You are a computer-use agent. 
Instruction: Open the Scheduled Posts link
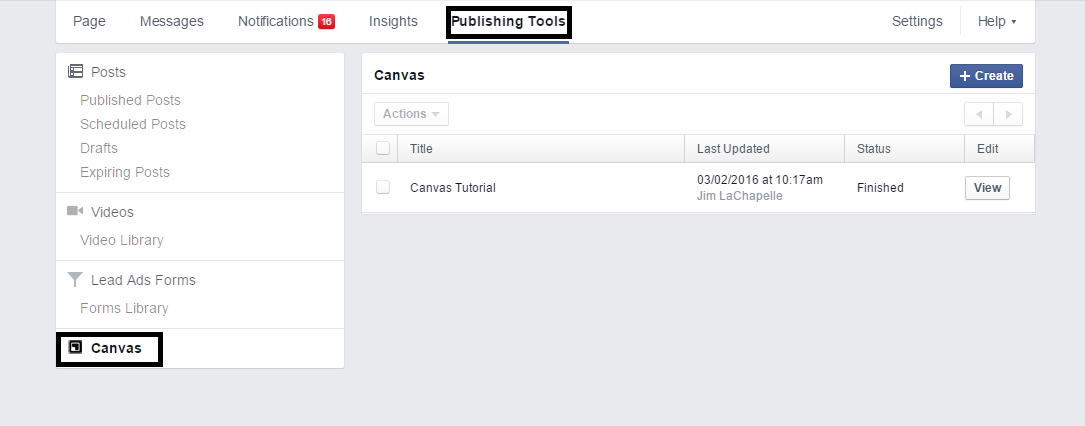[x=133, y=124]
